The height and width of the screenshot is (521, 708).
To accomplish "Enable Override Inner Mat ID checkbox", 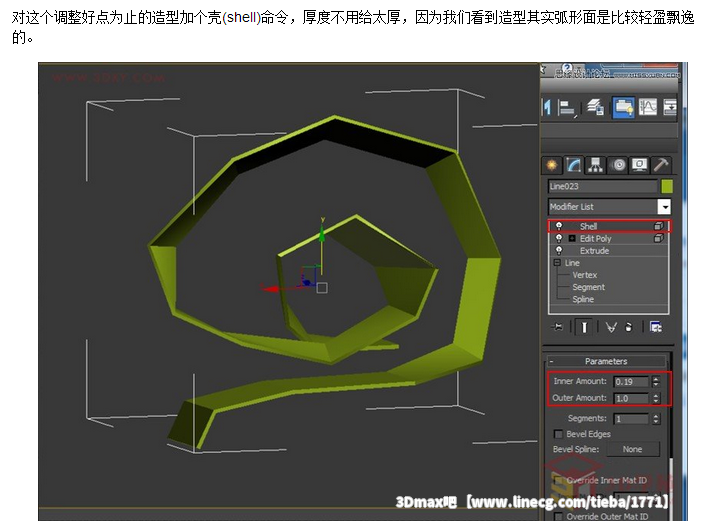I will [x=559, y=480].
